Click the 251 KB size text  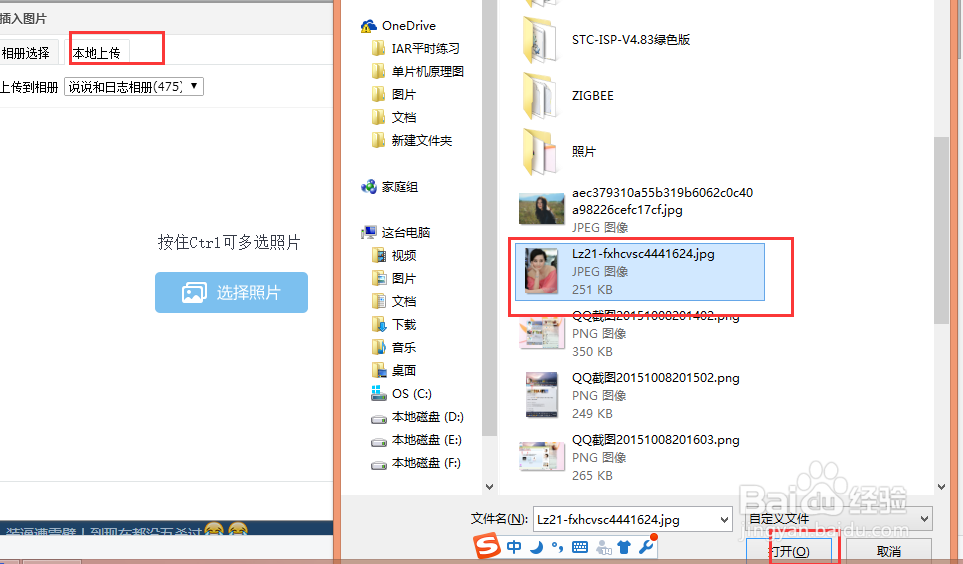(592, 289)
